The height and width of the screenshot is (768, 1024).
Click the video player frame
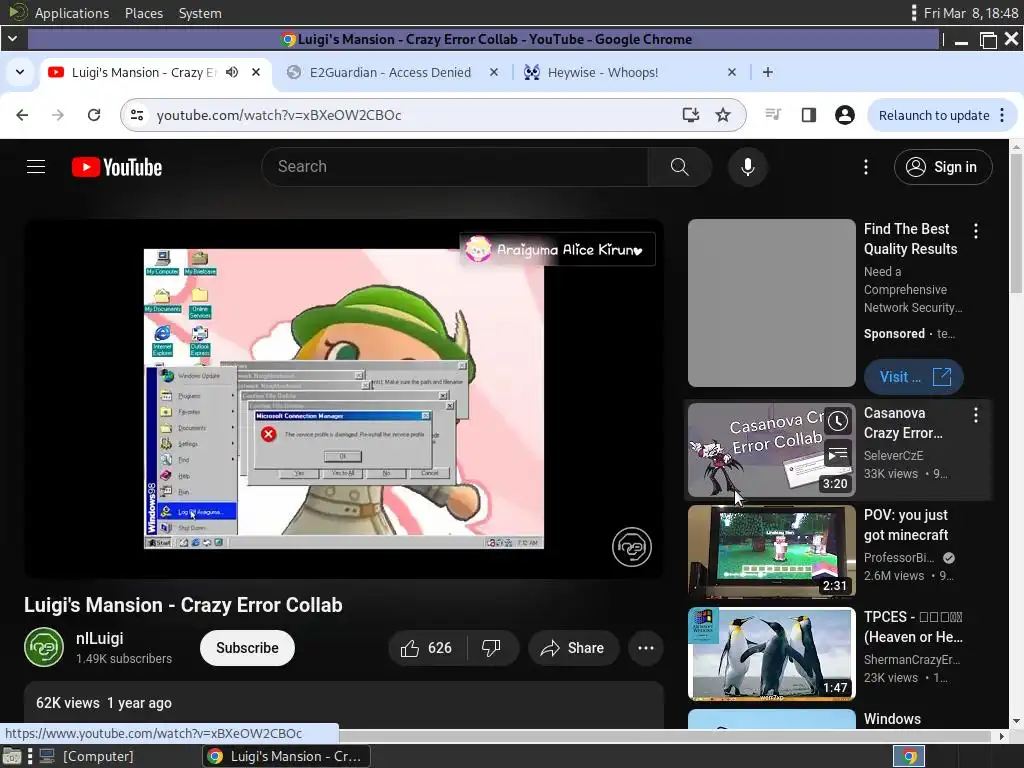344,398
